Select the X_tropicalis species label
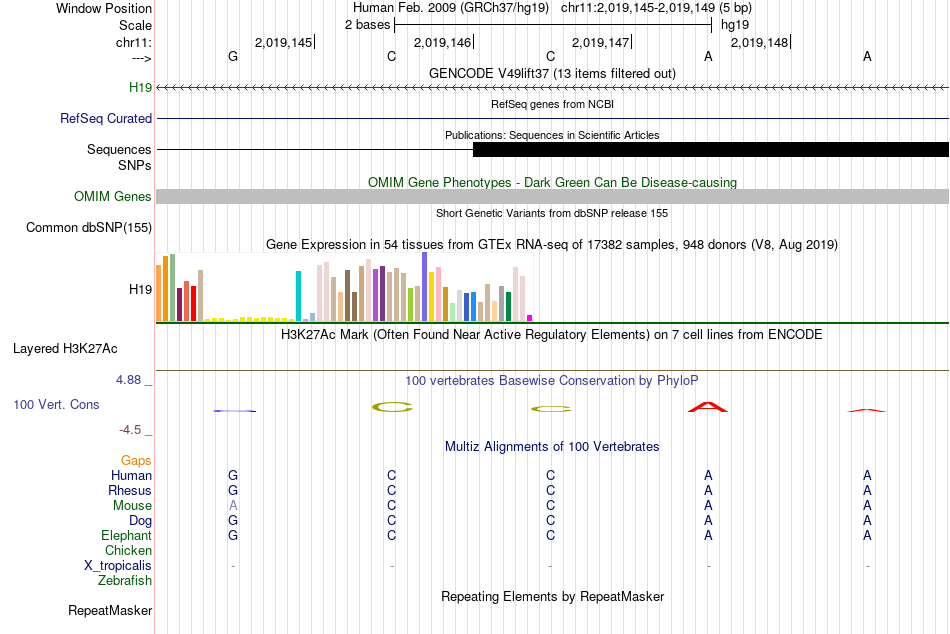Screen dimensions: 950x634 tap(118, 566)
